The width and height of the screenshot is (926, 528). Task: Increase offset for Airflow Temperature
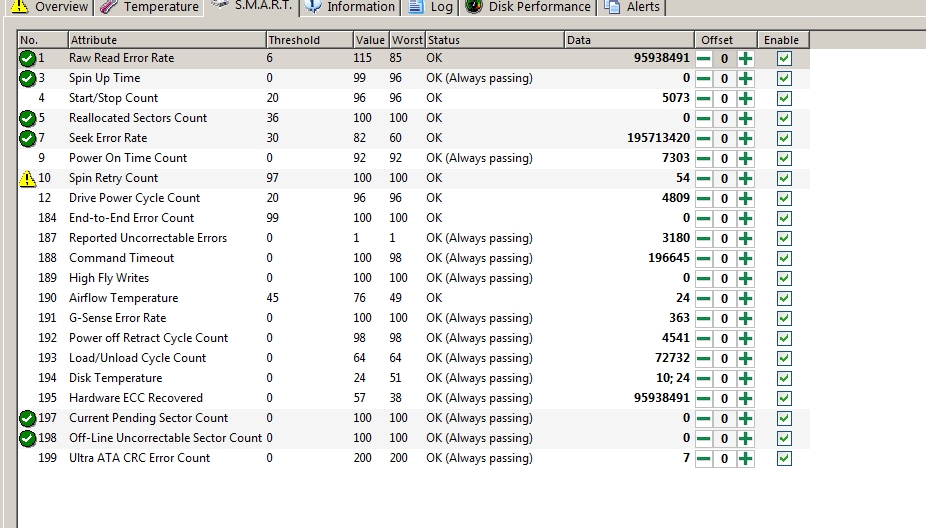[745, 298]
